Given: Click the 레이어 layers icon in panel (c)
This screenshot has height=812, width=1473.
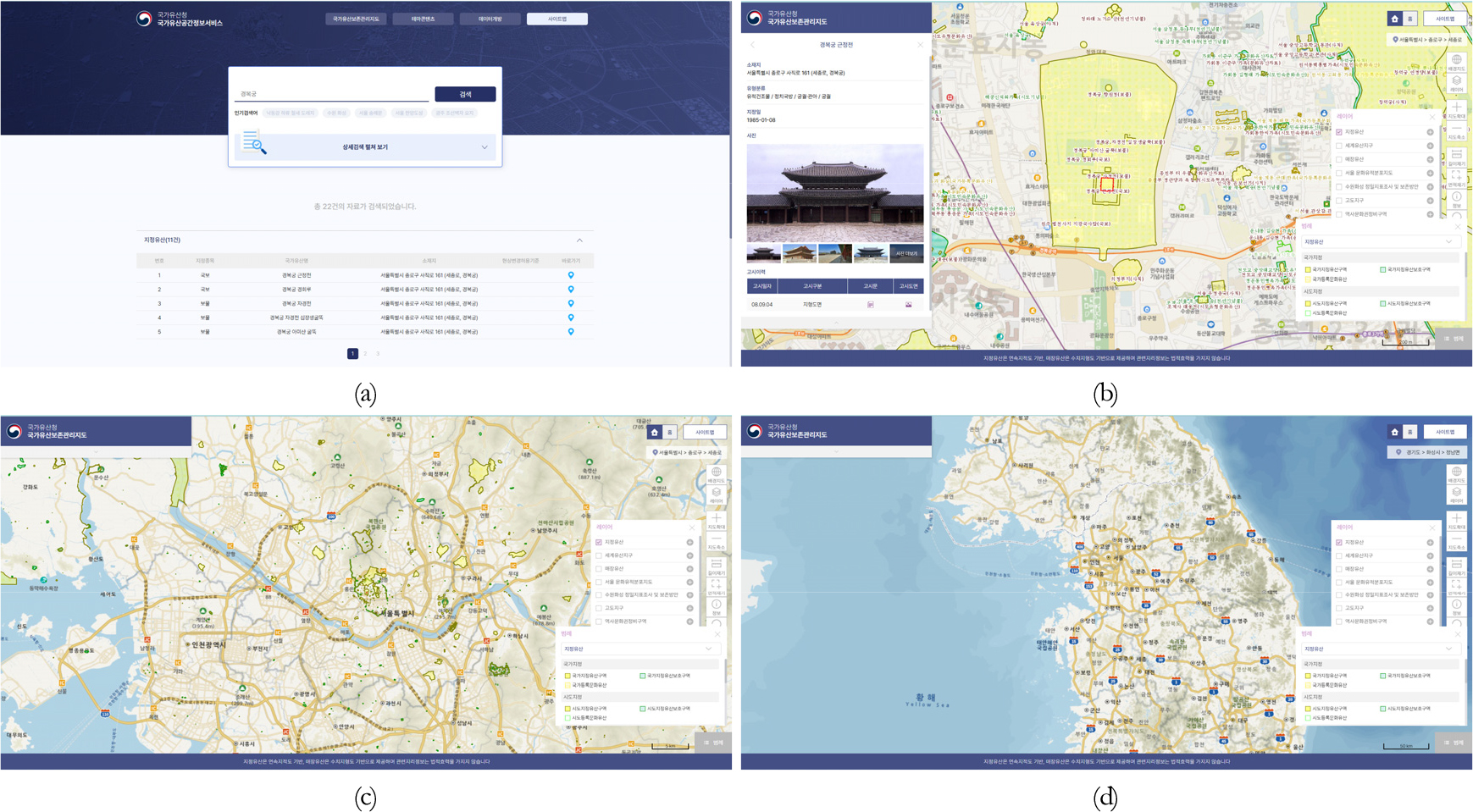Looking at the screenshot, I should pos(716,494).
